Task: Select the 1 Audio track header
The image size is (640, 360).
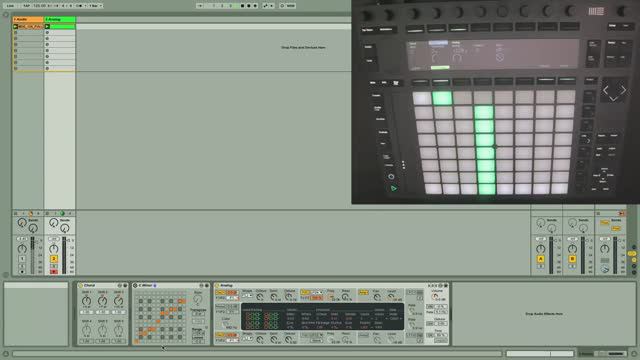Action: tap(28, 19)
